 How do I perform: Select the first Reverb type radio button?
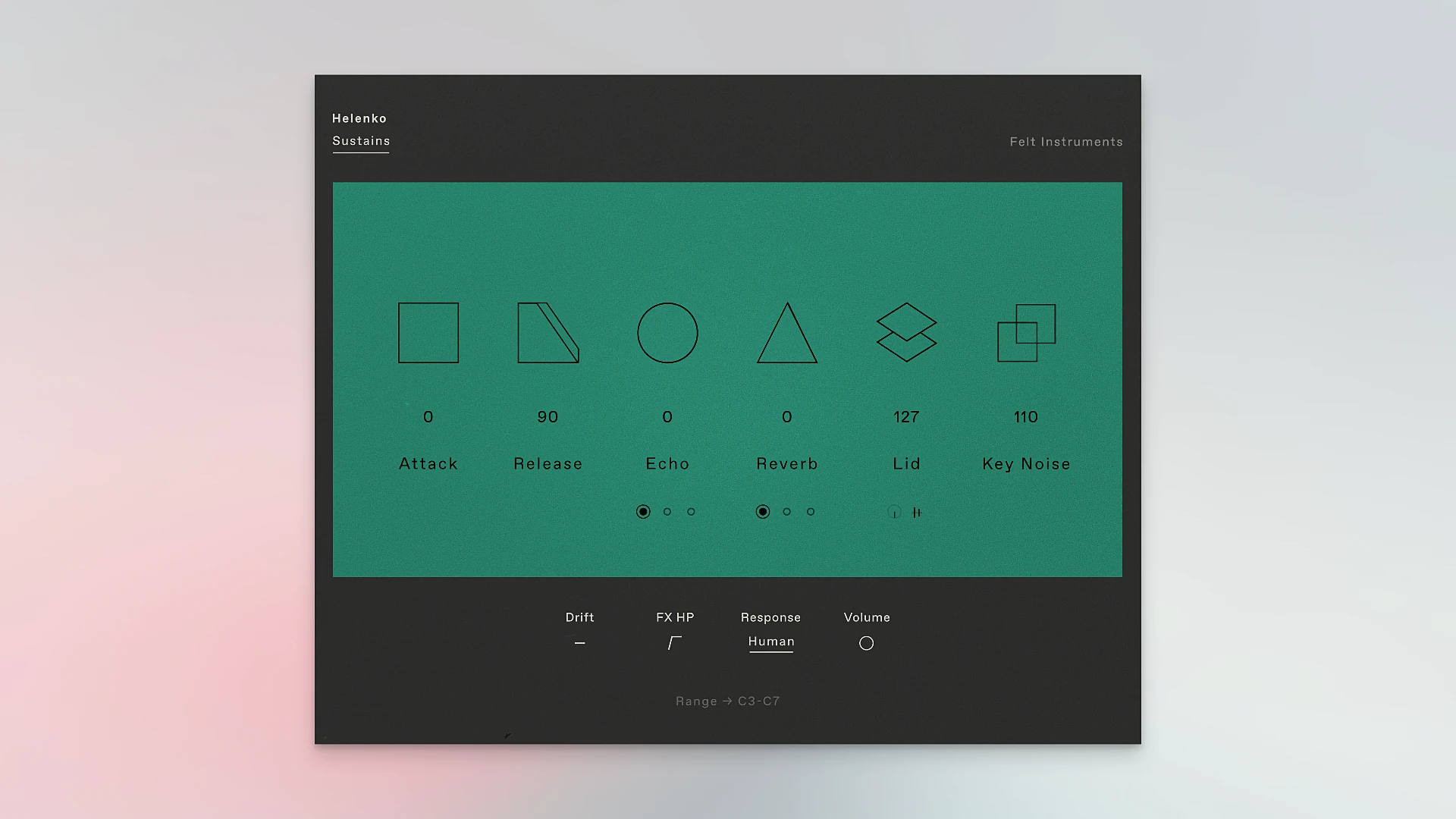pyautogui.click(x=763, y=512)
